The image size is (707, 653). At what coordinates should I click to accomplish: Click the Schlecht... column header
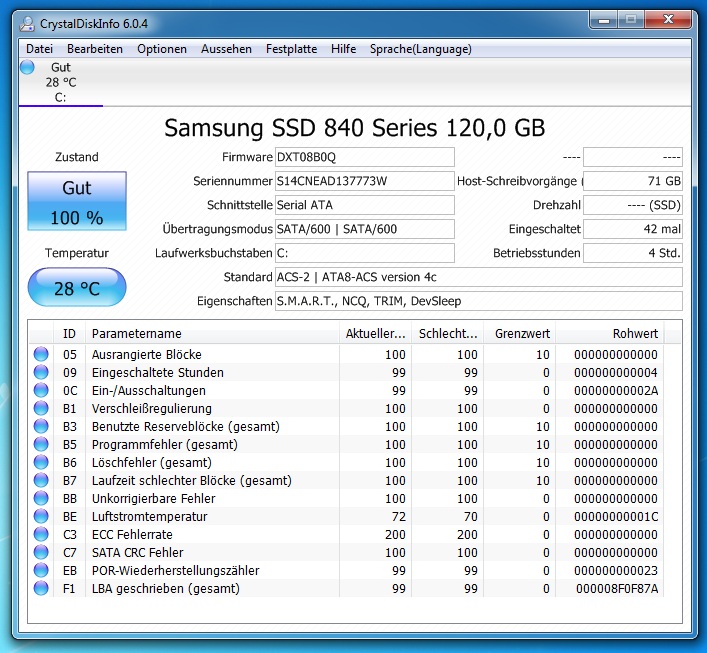point(447,334)
